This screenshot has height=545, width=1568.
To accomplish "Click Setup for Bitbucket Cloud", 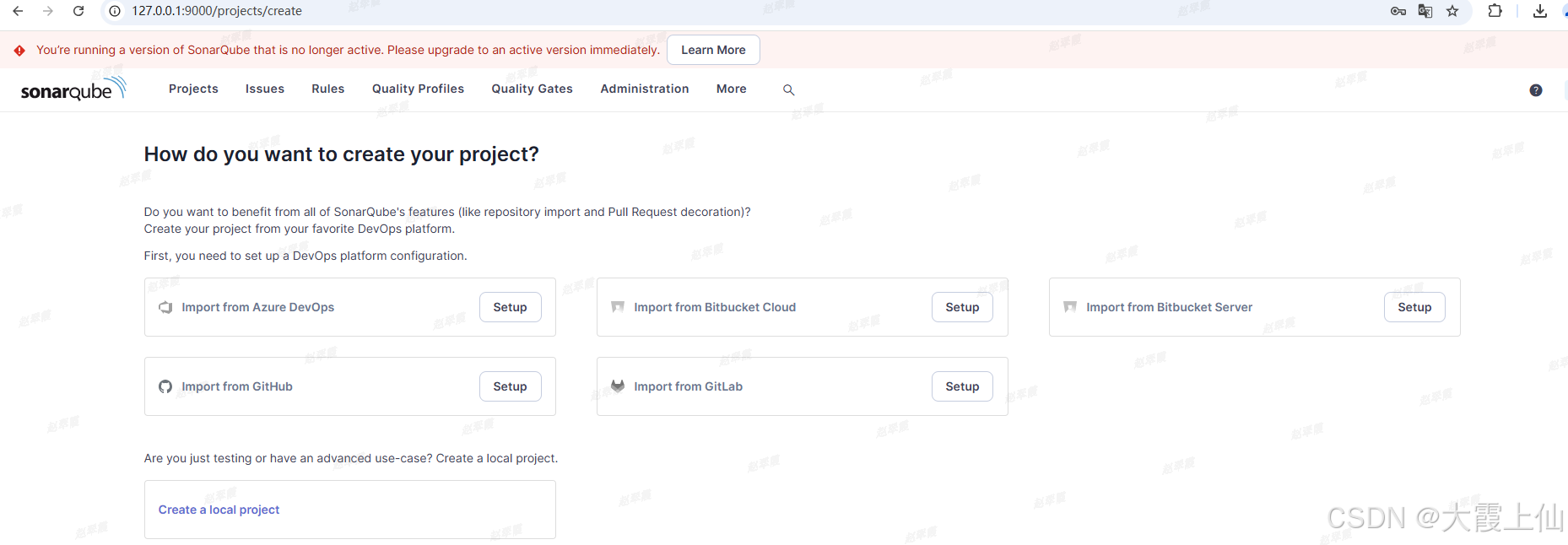I will pyautogui.click(x=962, y=307).
